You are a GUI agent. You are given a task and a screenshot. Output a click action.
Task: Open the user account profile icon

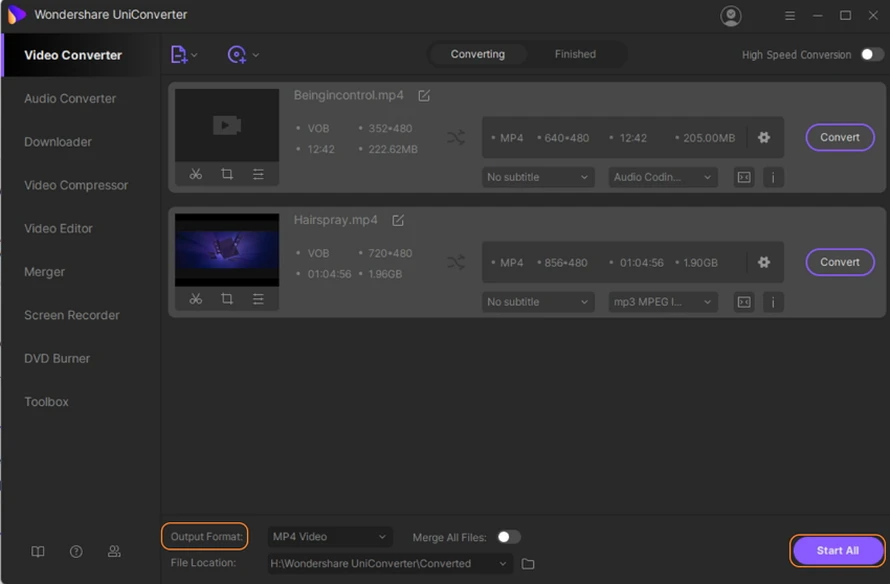[x=731, y=16]
